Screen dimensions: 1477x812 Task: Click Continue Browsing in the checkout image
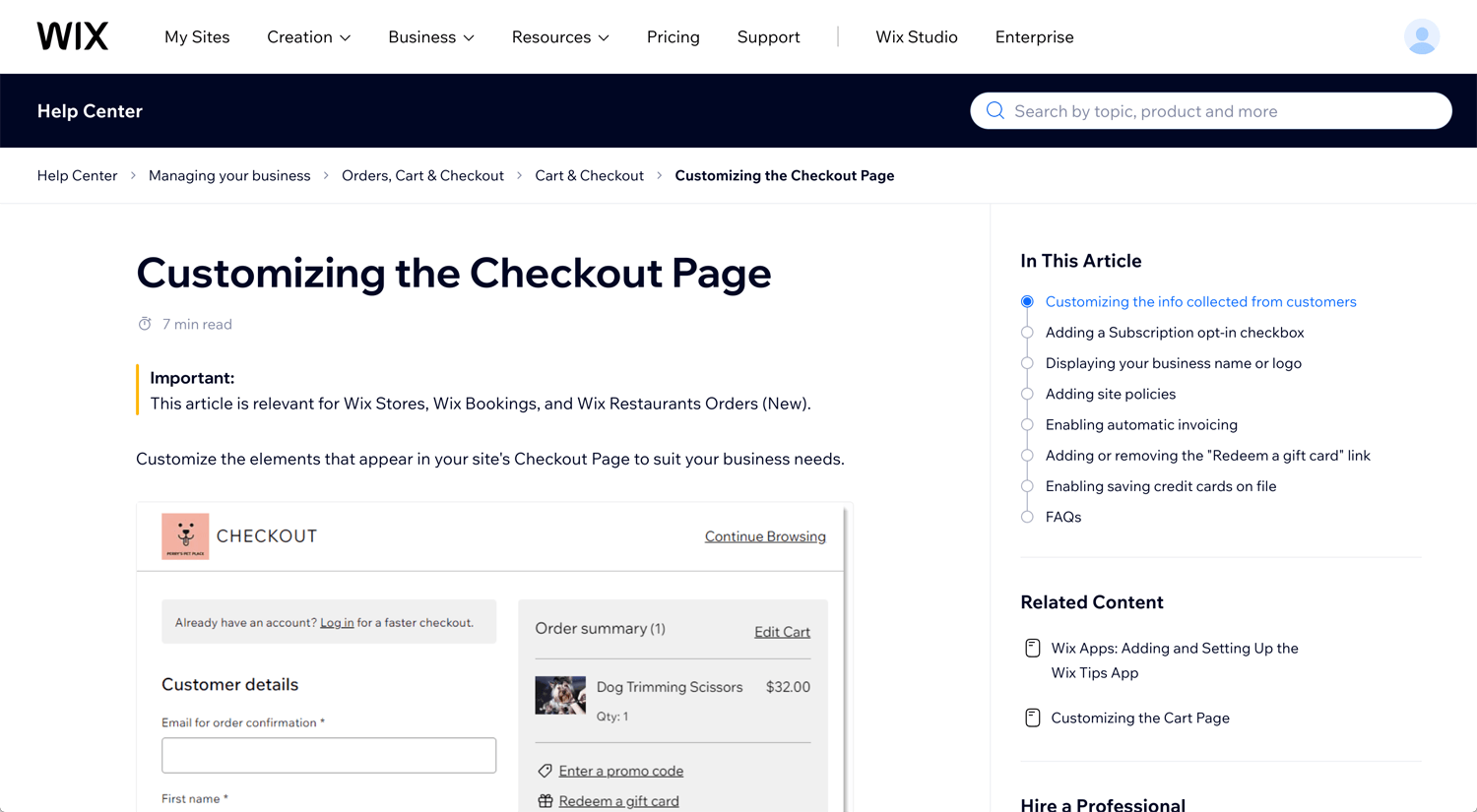[x=765, y=536]
